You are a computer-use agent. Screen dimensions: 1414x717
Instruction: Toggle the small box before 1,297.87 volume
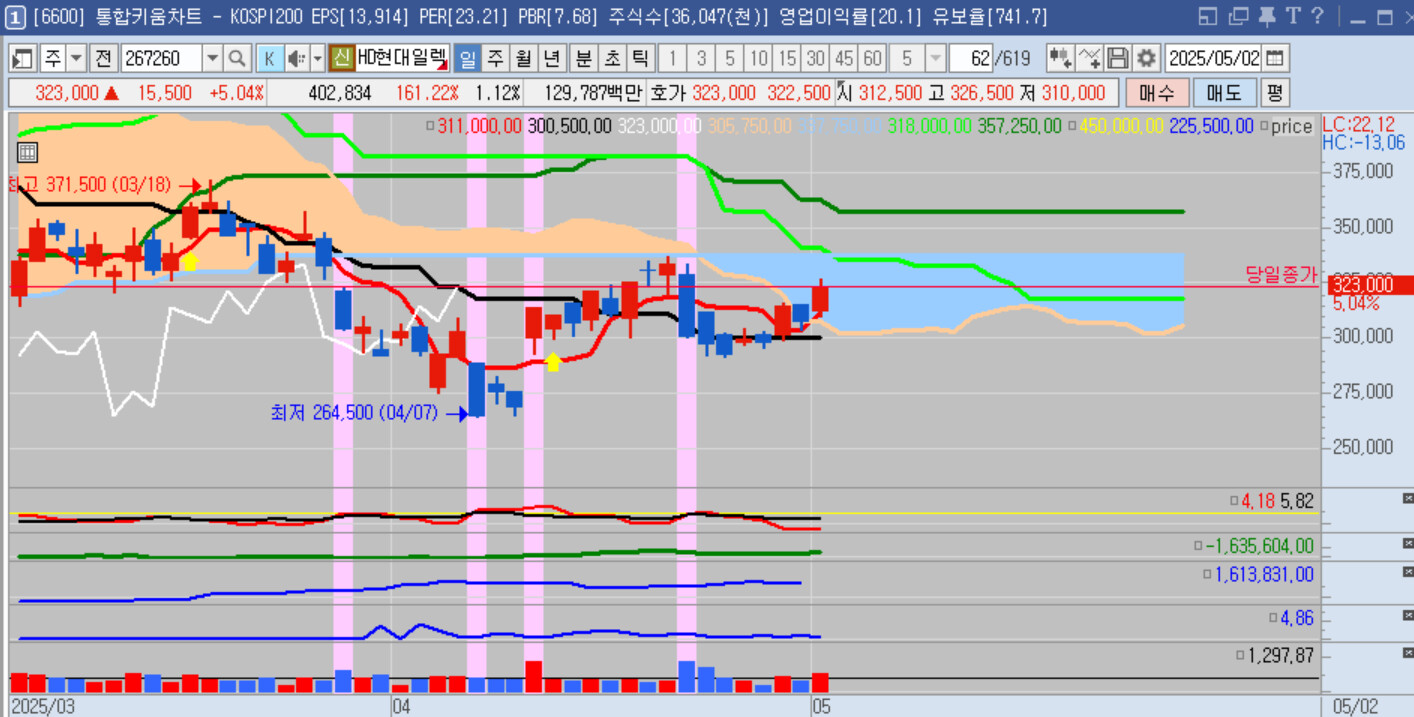click(1240, 656)
